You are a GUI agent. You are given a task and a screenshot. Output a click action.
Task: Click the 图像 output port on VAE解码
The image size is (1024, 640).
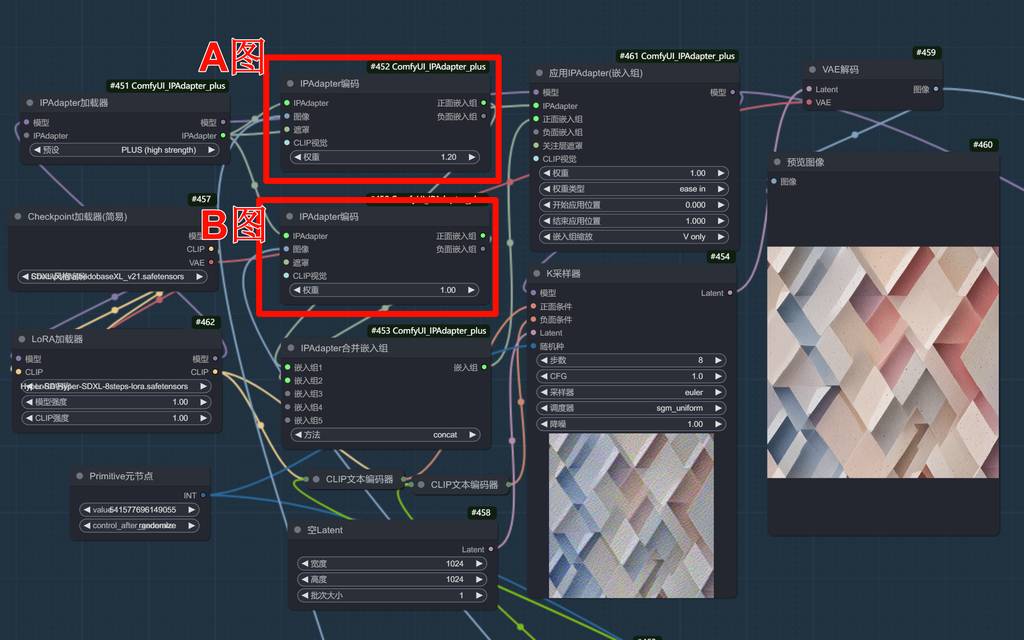coord(935,89)
